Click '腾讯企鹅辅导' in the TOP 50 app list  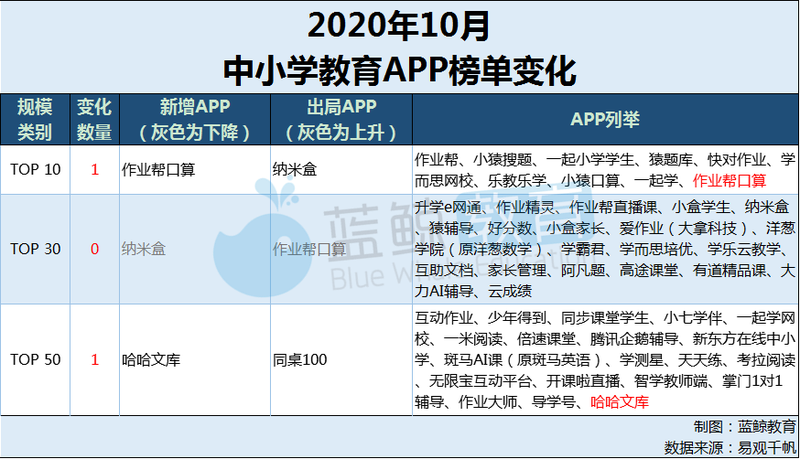pyautogui.click(x=634, y=339)
